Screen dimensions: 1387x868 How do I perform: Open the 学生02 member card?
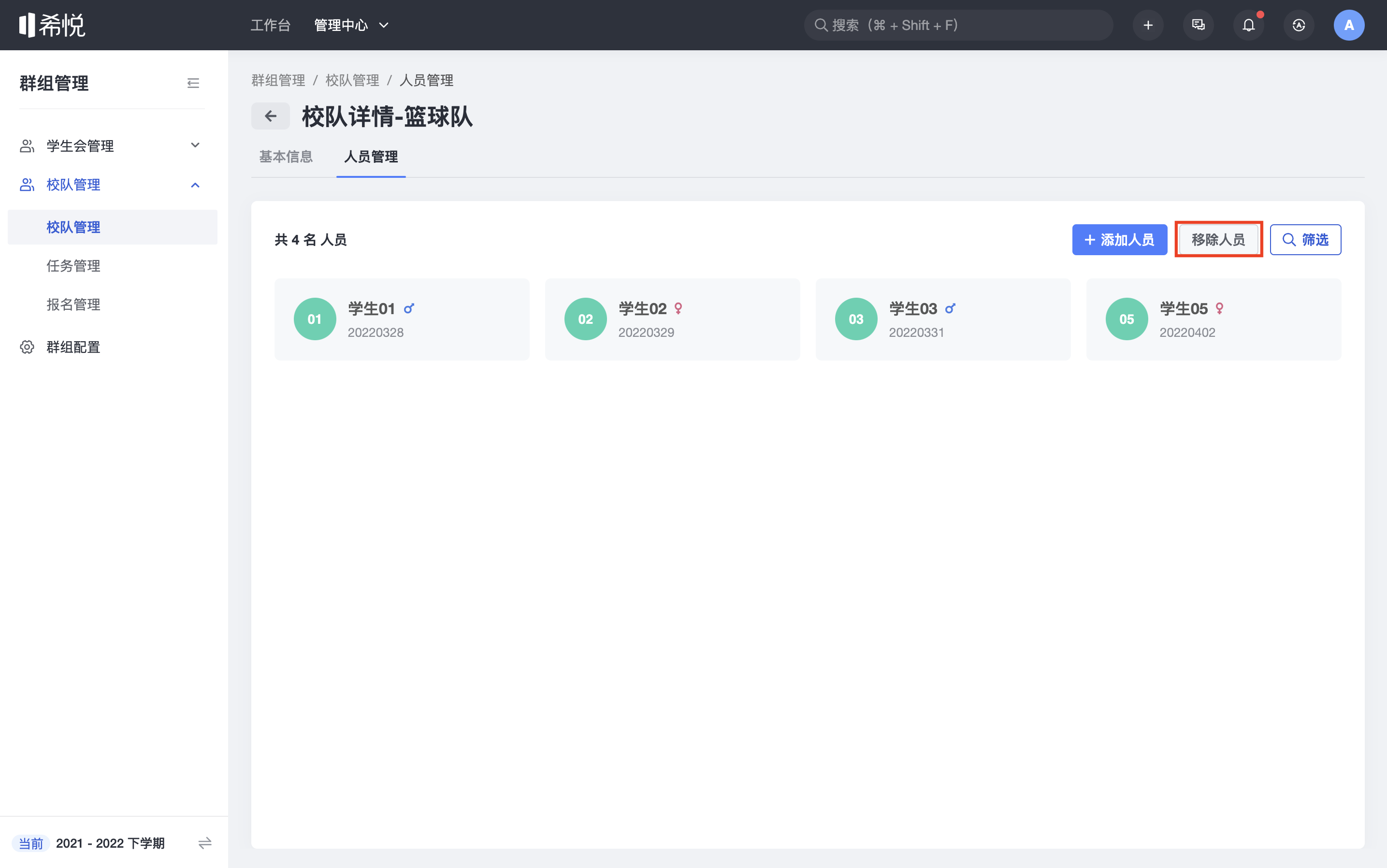click(672, 319)
